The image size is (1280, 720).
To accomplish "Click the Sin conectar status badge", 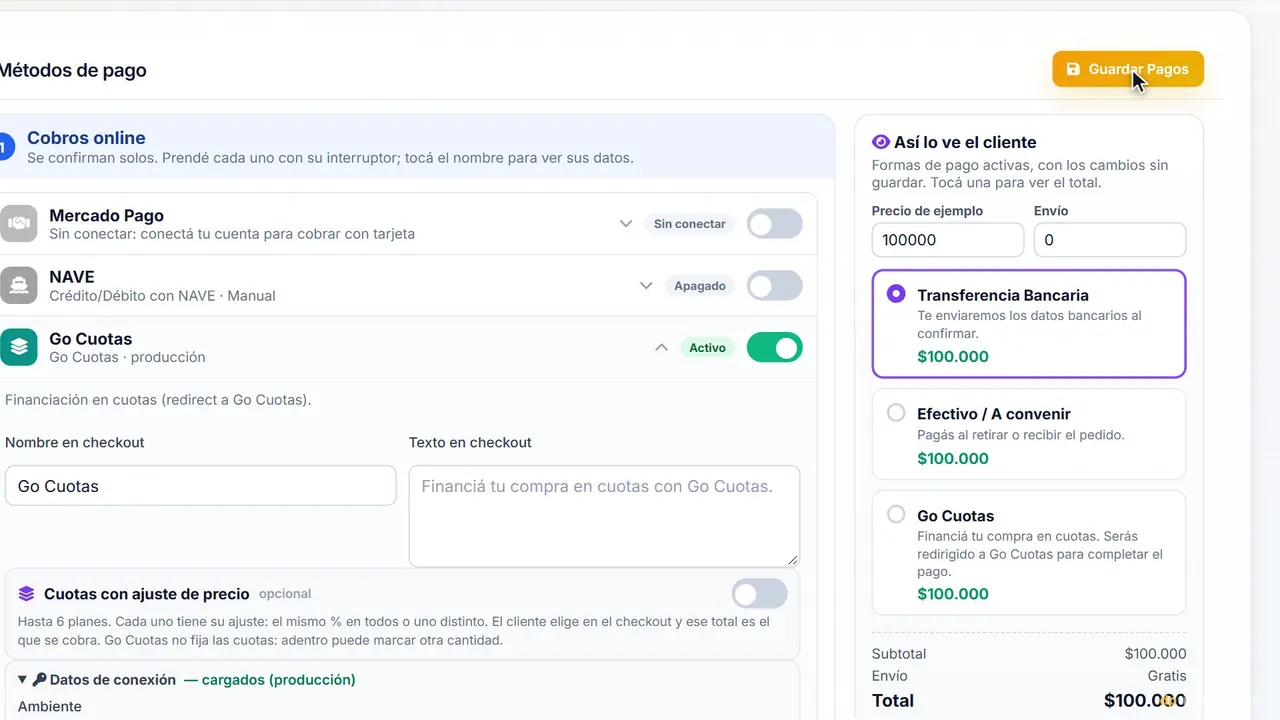I will coord(690,224).
